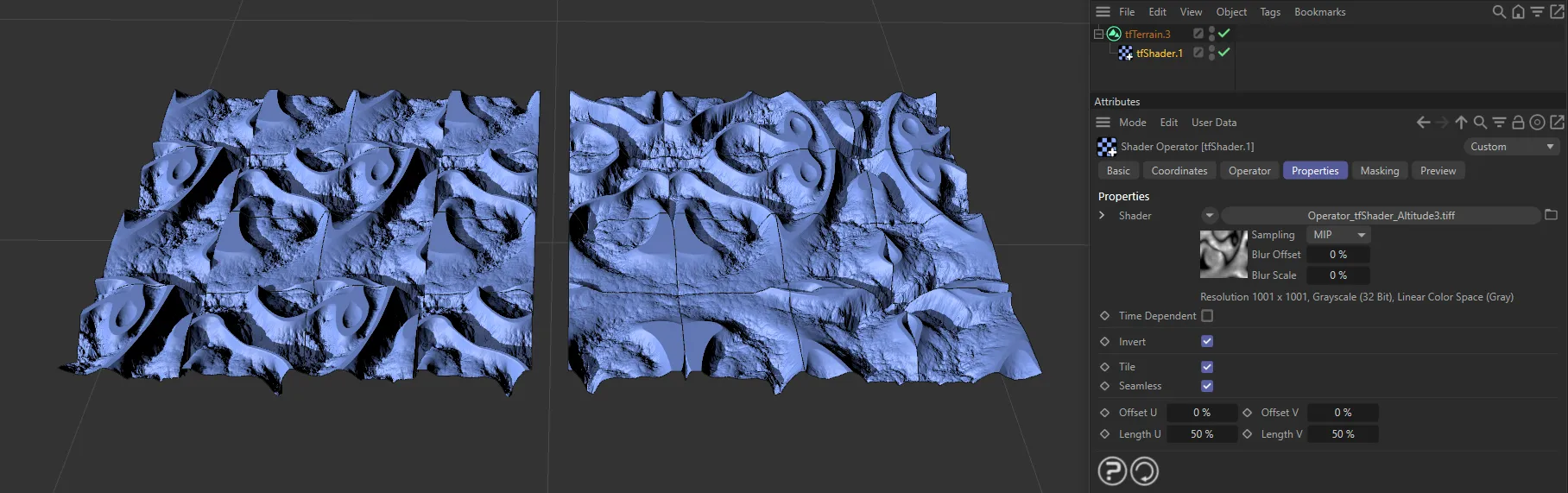This screenshot has height=493, width=1568.
Task: Switch to the Masking tab
Action: [x=1379, y=171]
